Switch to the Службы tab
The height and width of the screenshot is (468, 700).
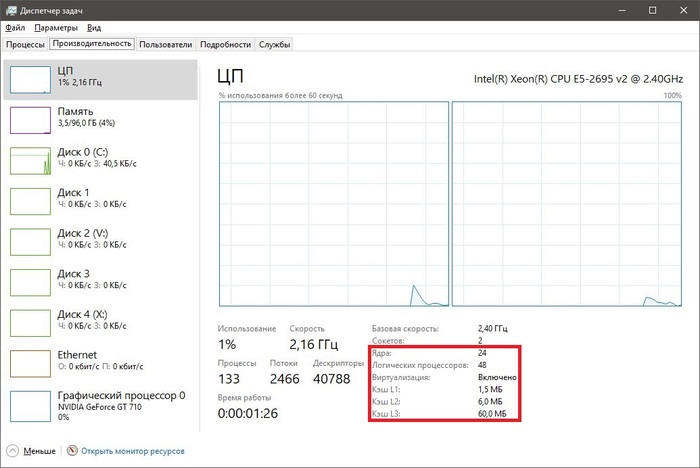(x=275, y=45)
